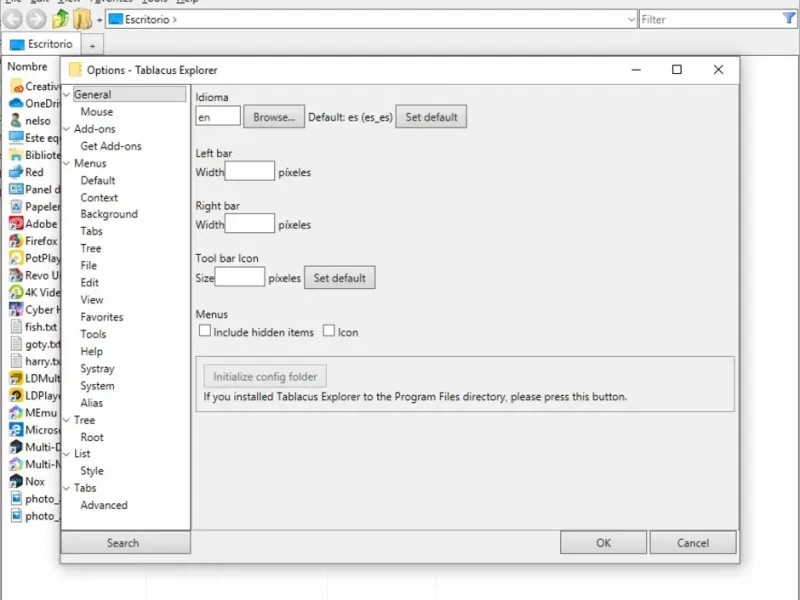Select Systray in the options tree
800x600 pixels.
tap(97, 368)
